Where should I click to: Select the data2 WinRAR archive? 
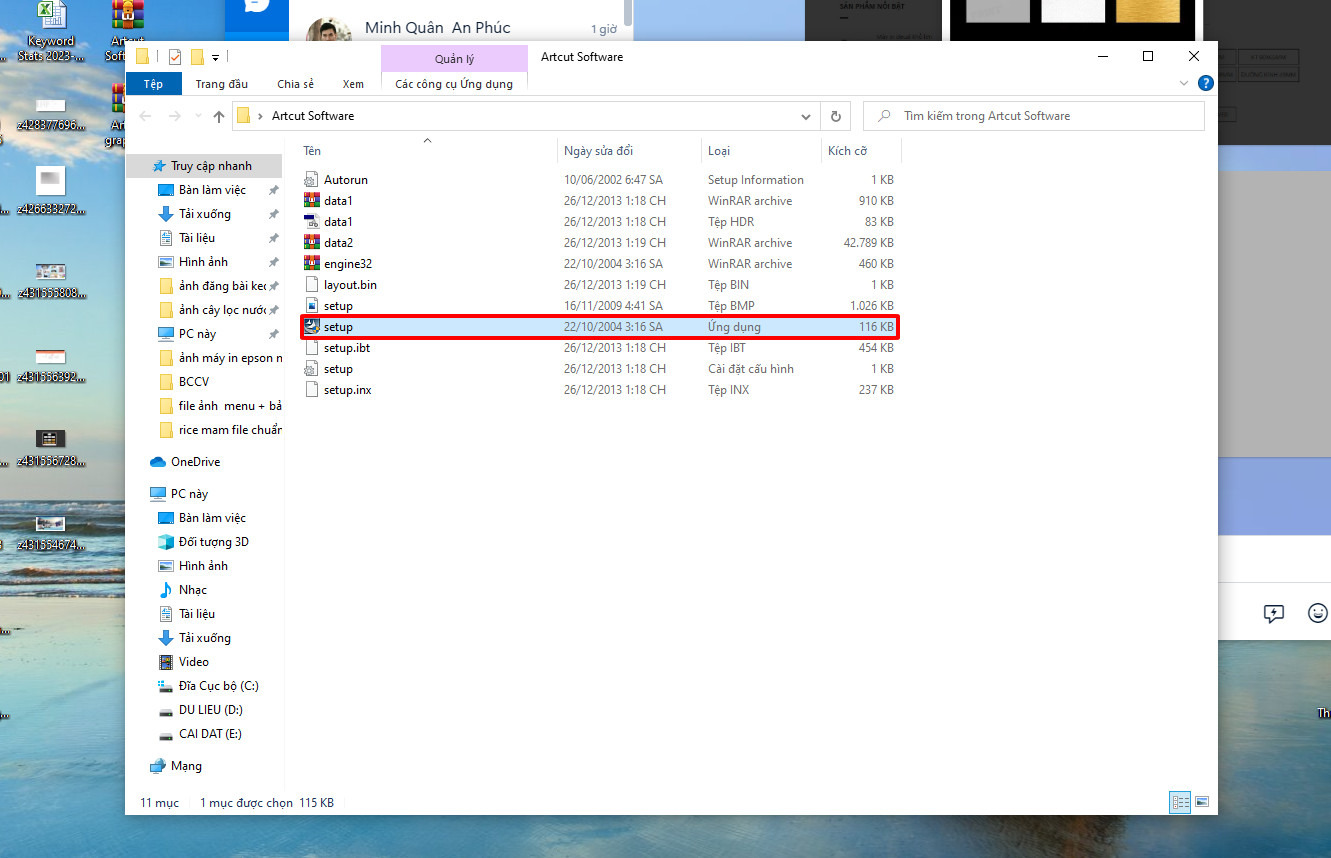(x=600, y=243)
